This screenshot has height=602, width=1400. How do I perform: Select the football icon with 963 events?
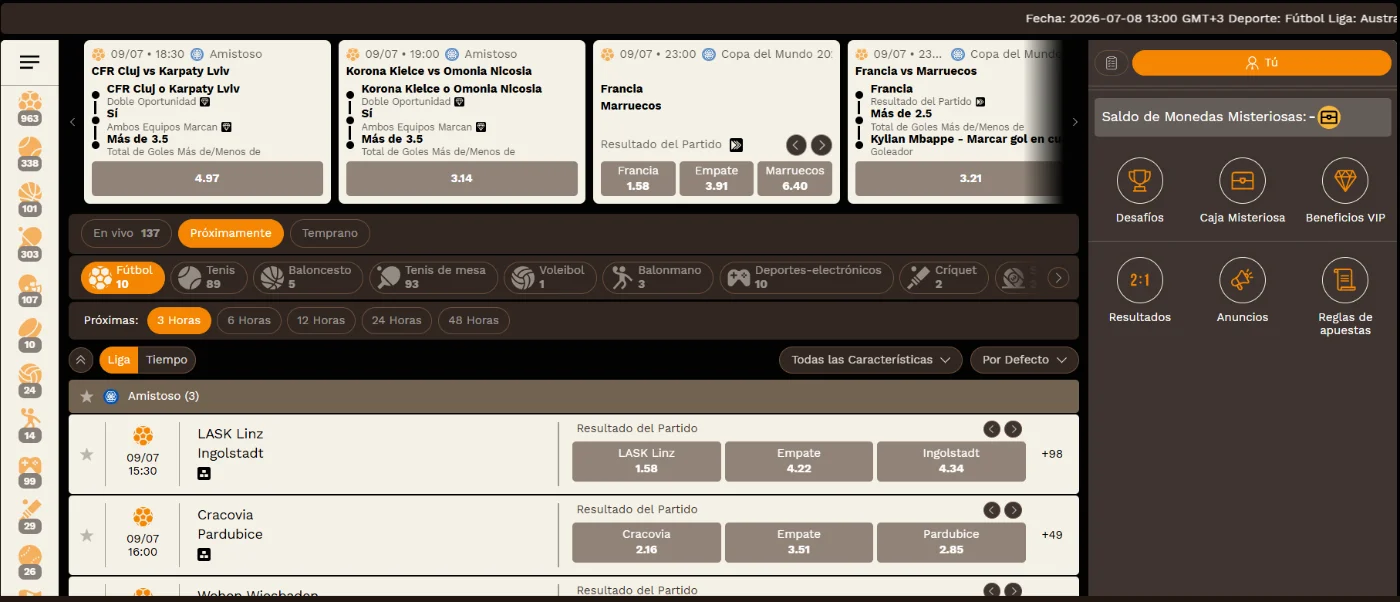[30, 108]
